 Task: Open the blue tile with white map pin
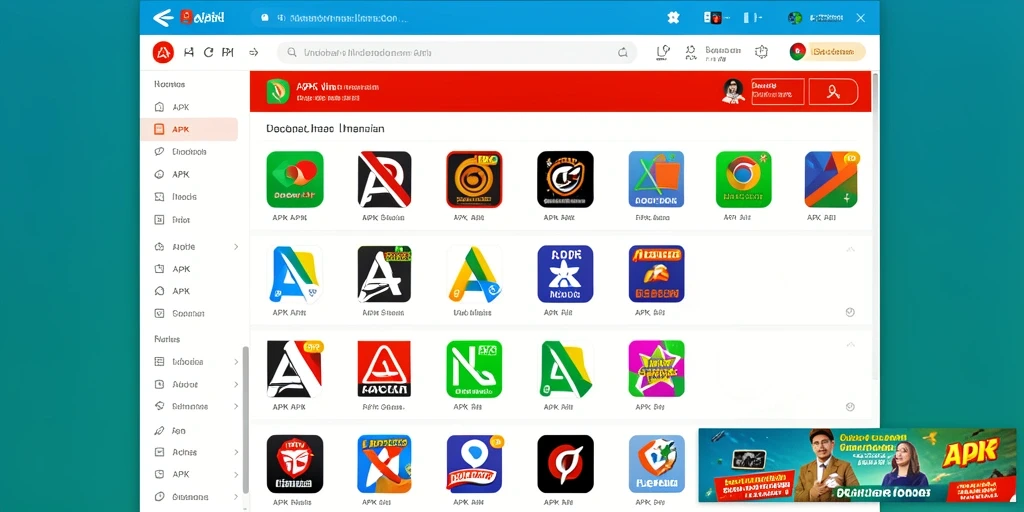pos(474,464)
